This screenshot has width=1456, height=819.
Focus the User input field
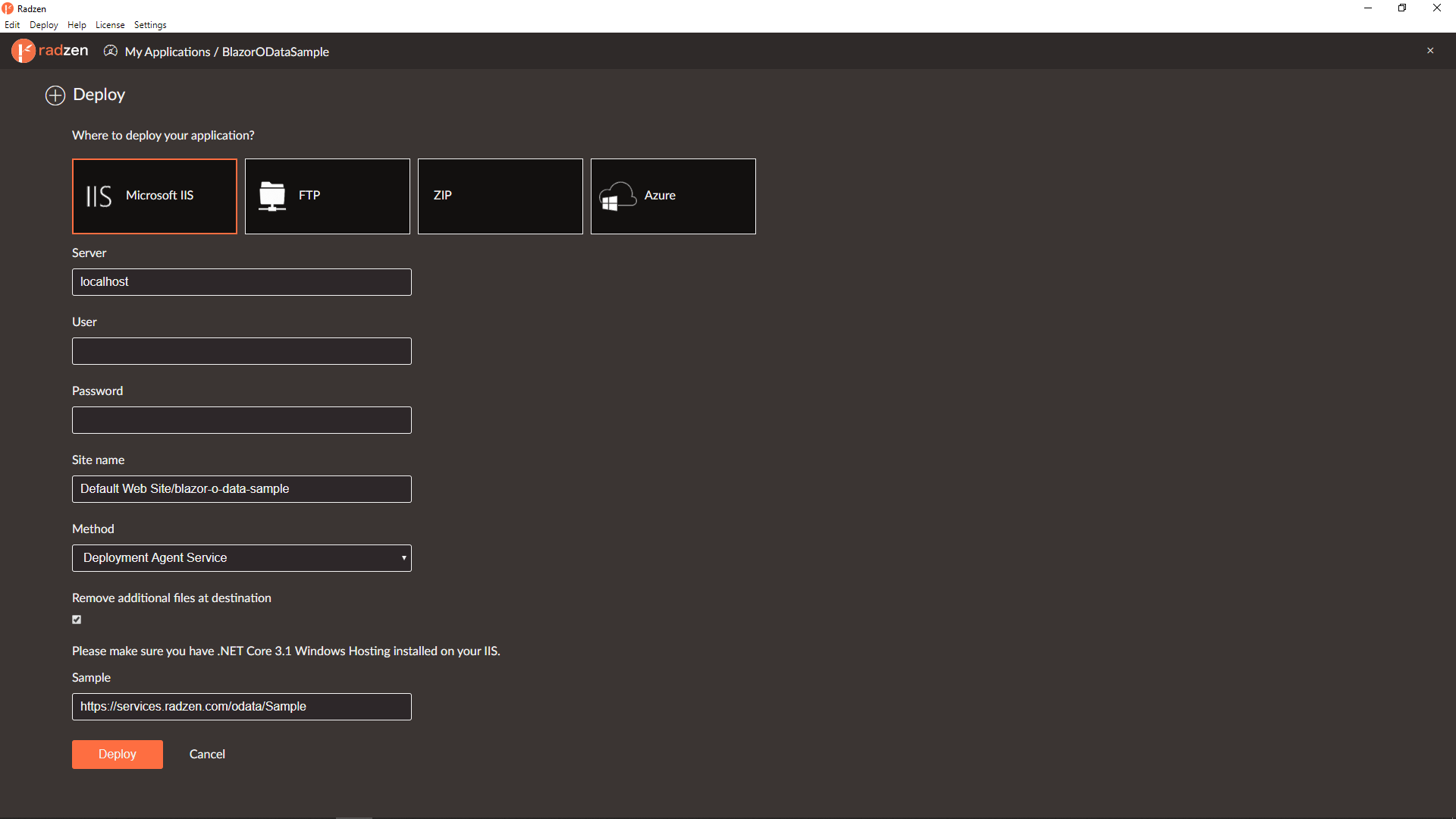coord(242,351)
